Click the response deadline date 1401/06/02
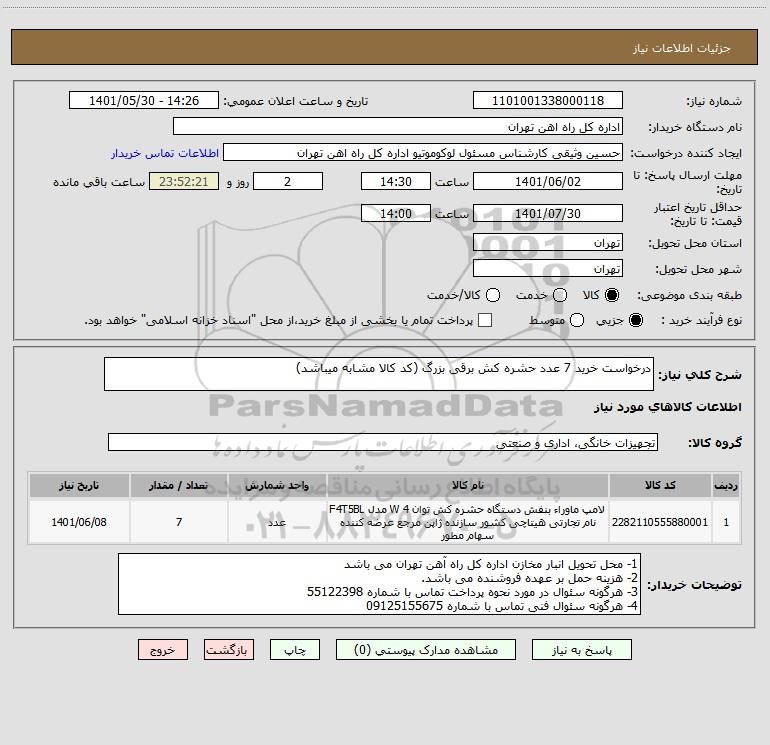The image size is (770, 745). click(x=548, y=181)
